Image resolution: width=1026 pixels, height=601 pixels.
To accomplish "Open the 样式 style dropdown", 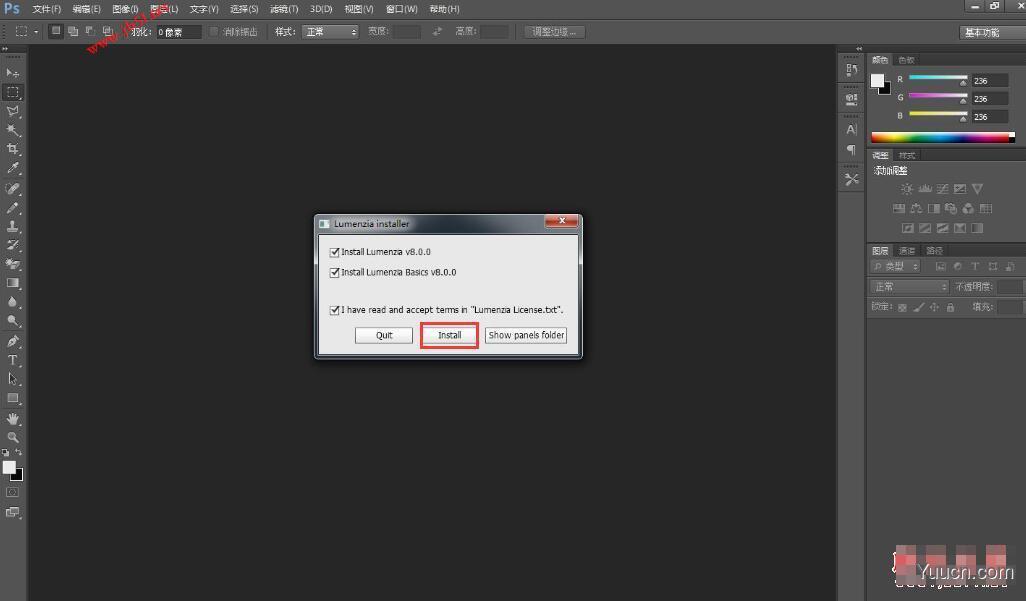I will point(330,31).
